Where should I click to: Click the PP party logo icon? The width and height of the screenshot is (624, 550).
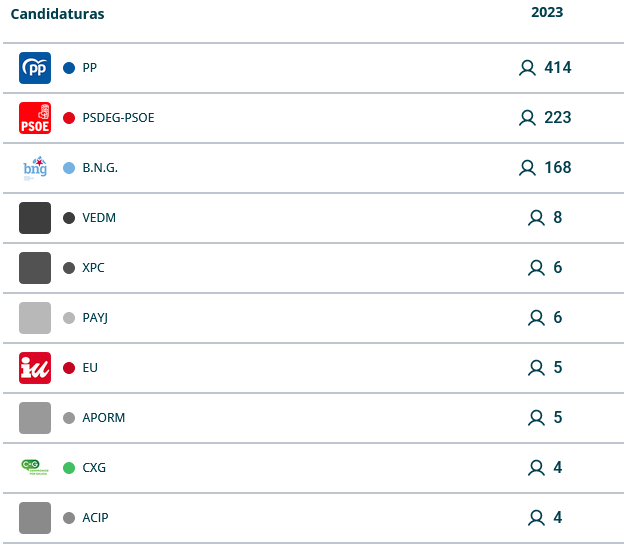pyautogui.click(x=35, y=68)
